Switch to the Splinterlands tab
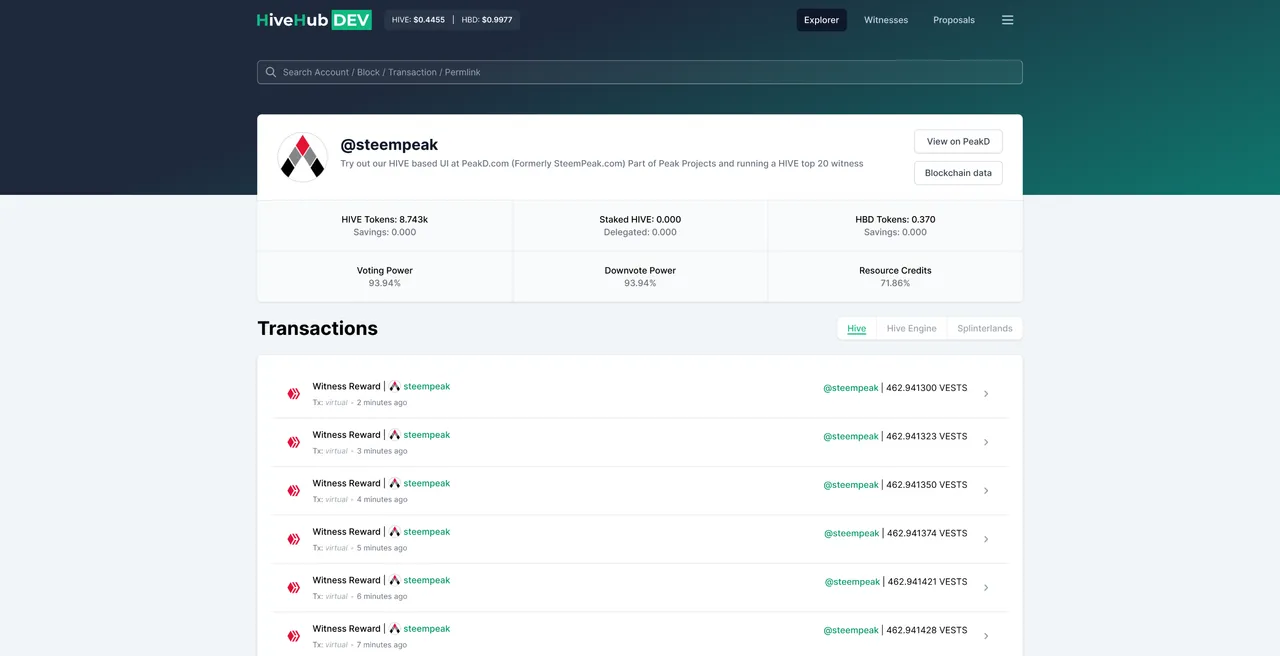This screenshot has width=1280, height=656. point(985,328)
